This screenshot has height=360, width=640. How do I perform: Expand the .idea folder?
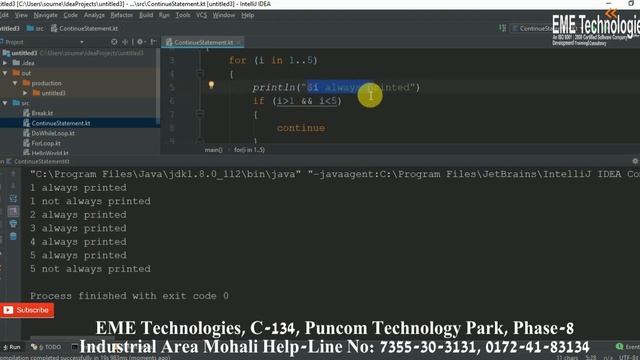tap(5, 63)
